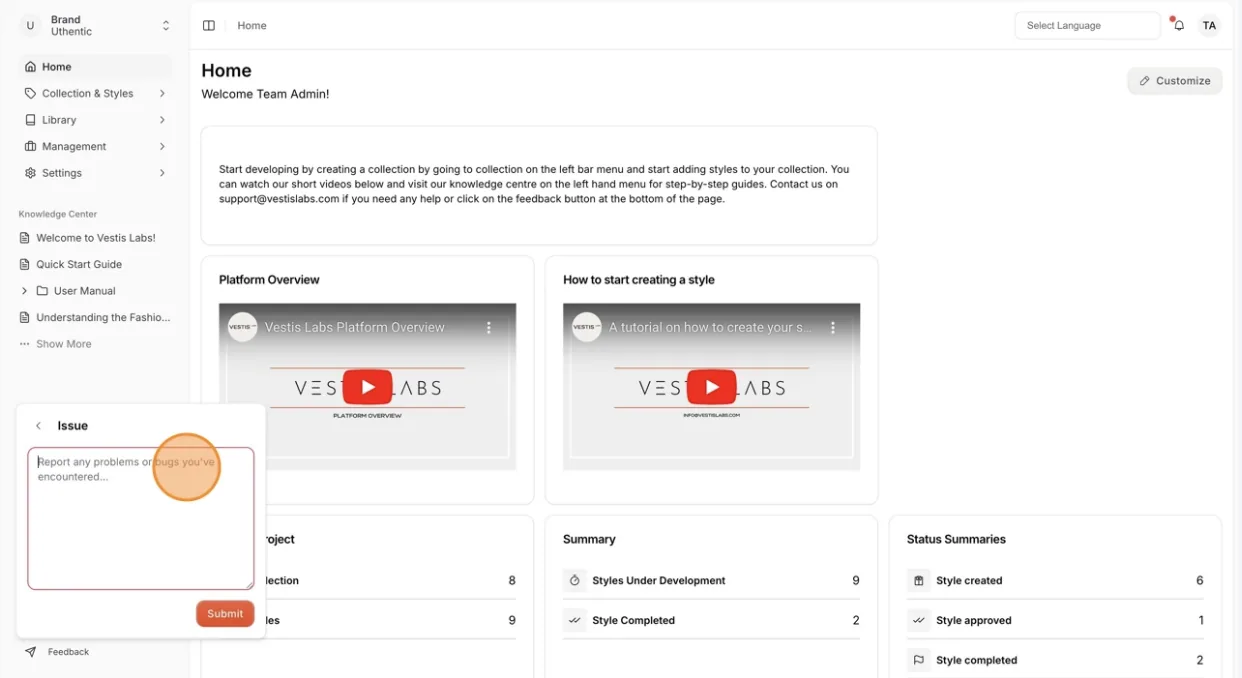The width and height of the screenshot is (1242, 678).
Task: Click the Vestis Labs Platform Overview video title
Action: coord(355,328)
